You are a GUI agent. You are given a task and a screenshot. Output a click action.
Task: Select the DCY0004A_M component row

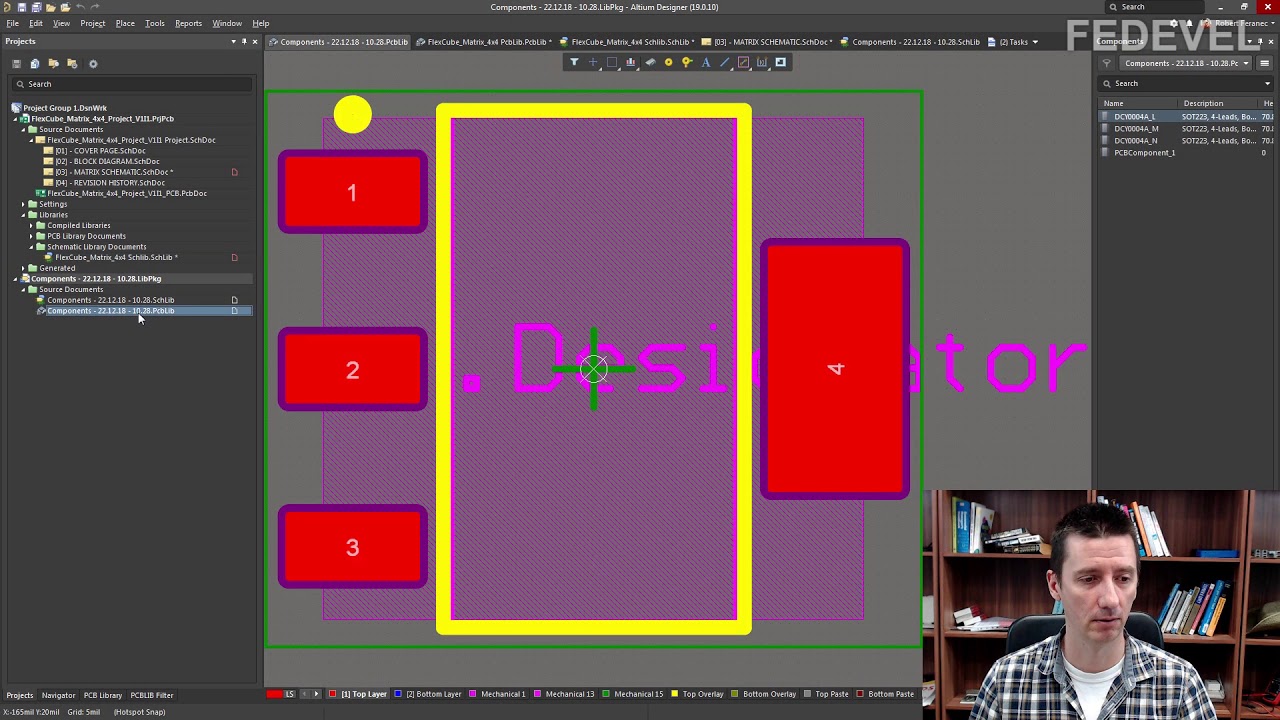(1187, 129)
